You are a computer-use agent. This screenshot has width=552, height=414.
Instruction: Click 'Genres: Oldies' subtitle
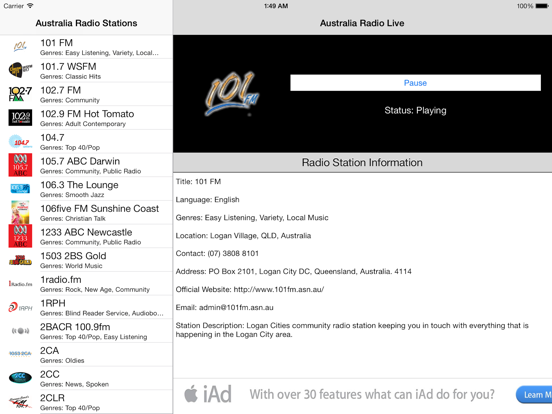tap(62, 360)
